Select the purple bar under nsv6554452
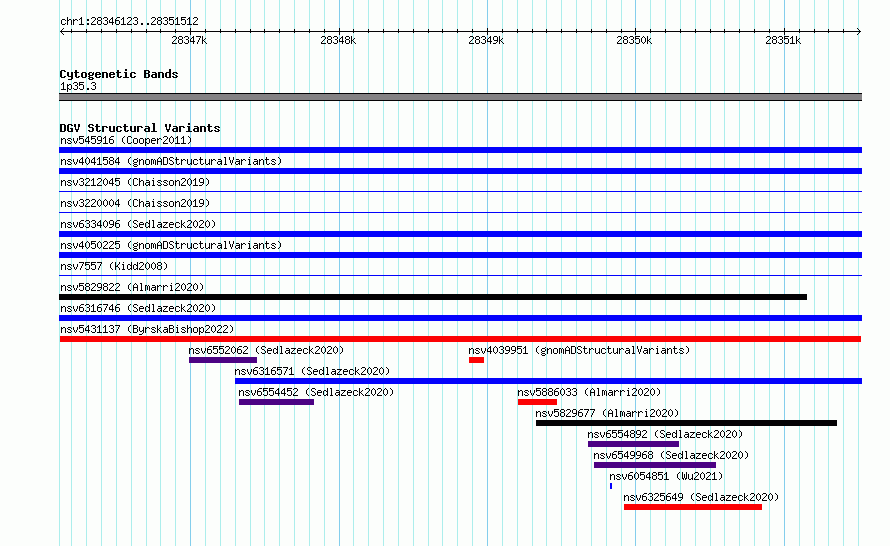Viewport: 890px width, 546px height. click(276, 402)
